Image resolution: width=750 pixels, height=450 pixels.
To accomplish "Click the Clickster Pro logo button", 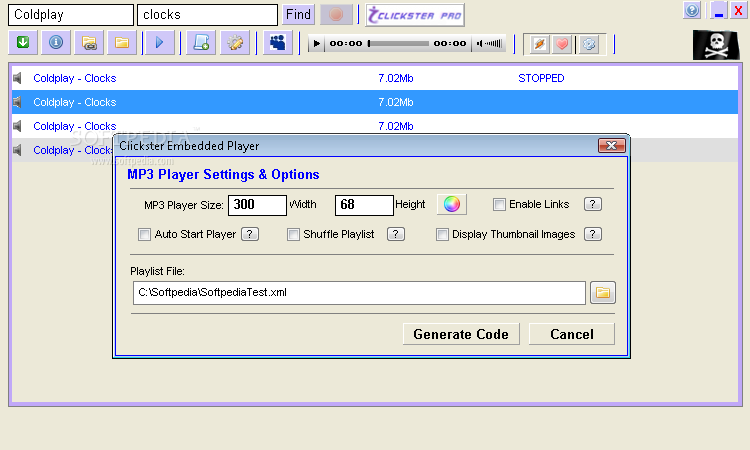I will [x=415, y=15].
